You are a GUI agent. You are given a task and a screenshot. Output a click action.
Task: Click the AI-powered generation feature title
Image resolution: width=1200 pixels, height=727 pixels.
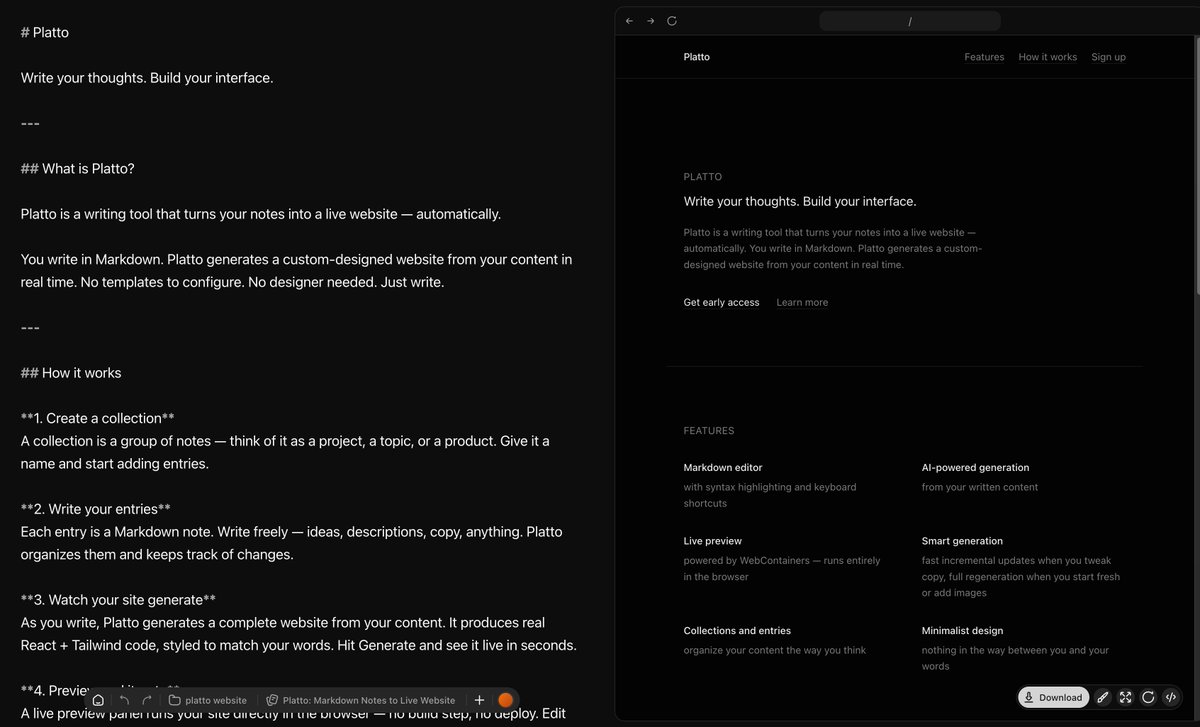click(x=975, y=467)
